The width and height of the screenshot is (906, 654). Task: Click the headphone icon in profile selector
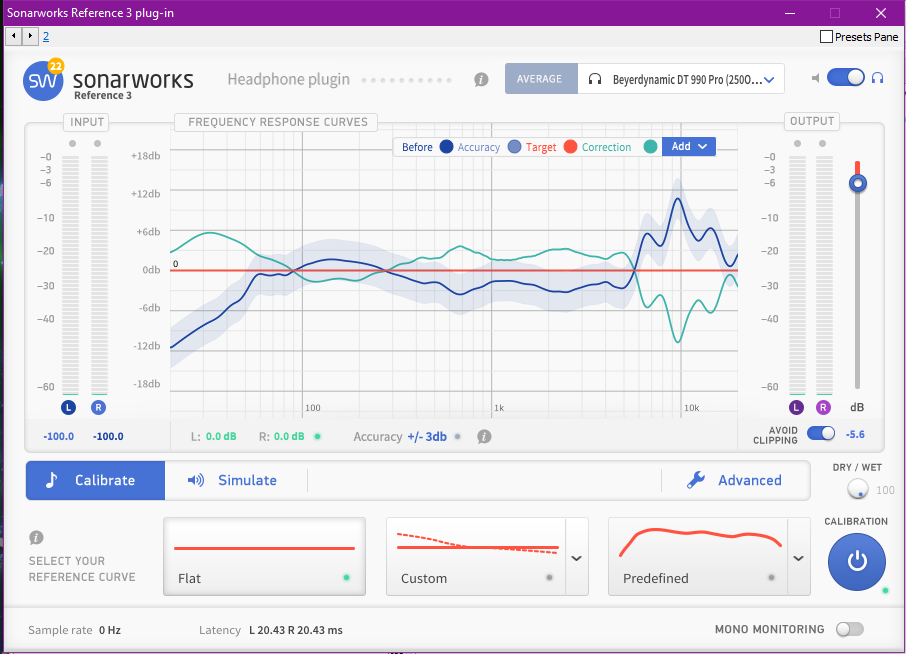595,79
